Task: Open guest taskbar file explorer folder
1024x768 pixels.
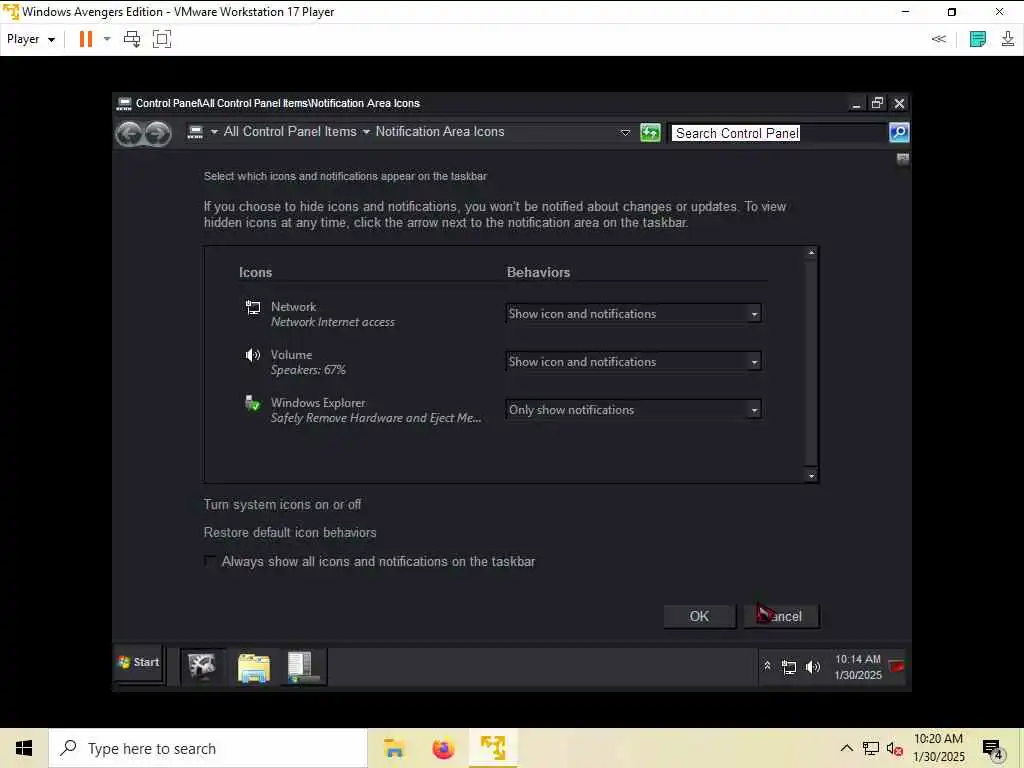Action: coord(253,667)
